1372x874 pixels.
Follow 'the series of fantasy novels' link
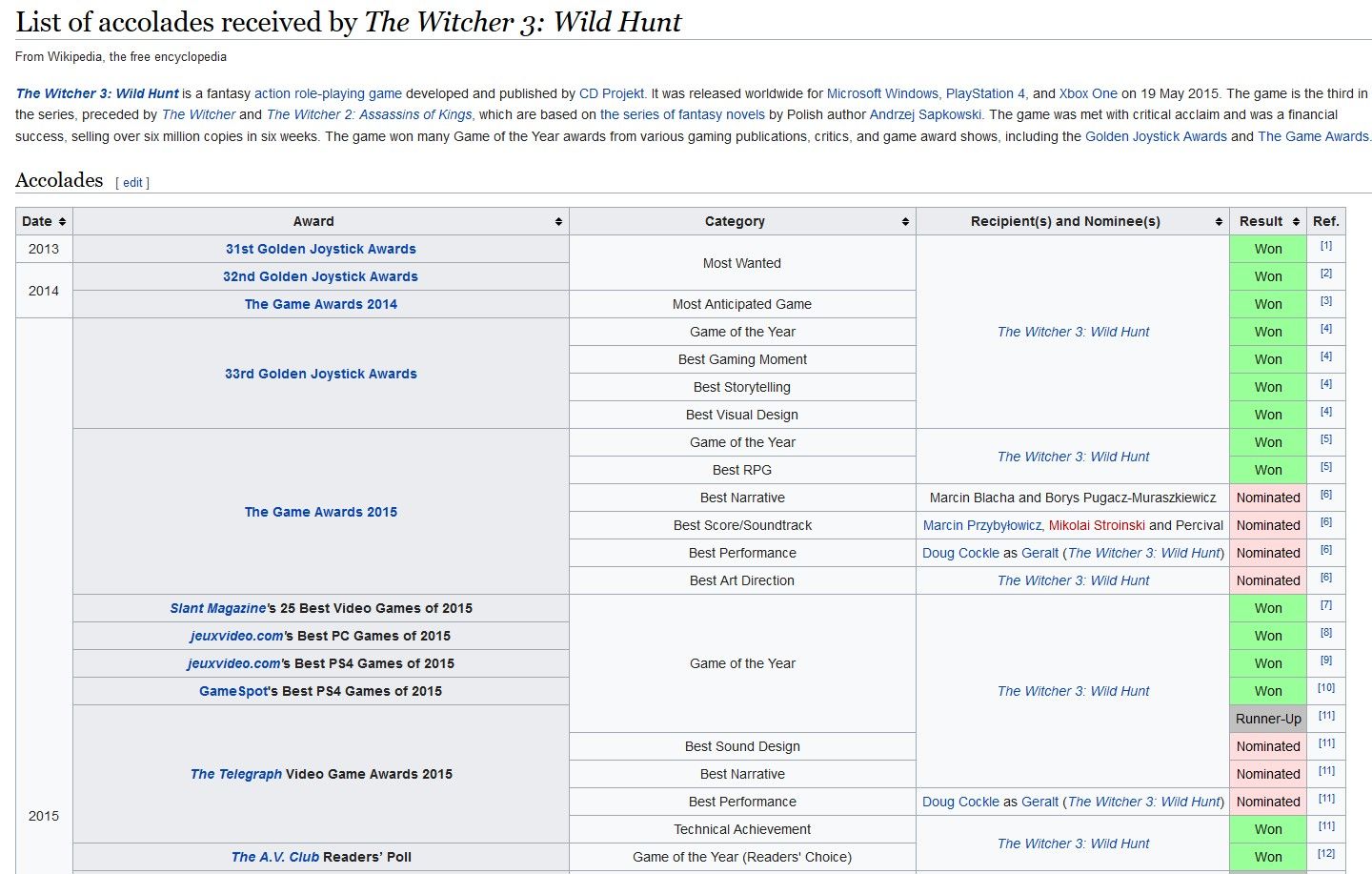click(682, 114)
